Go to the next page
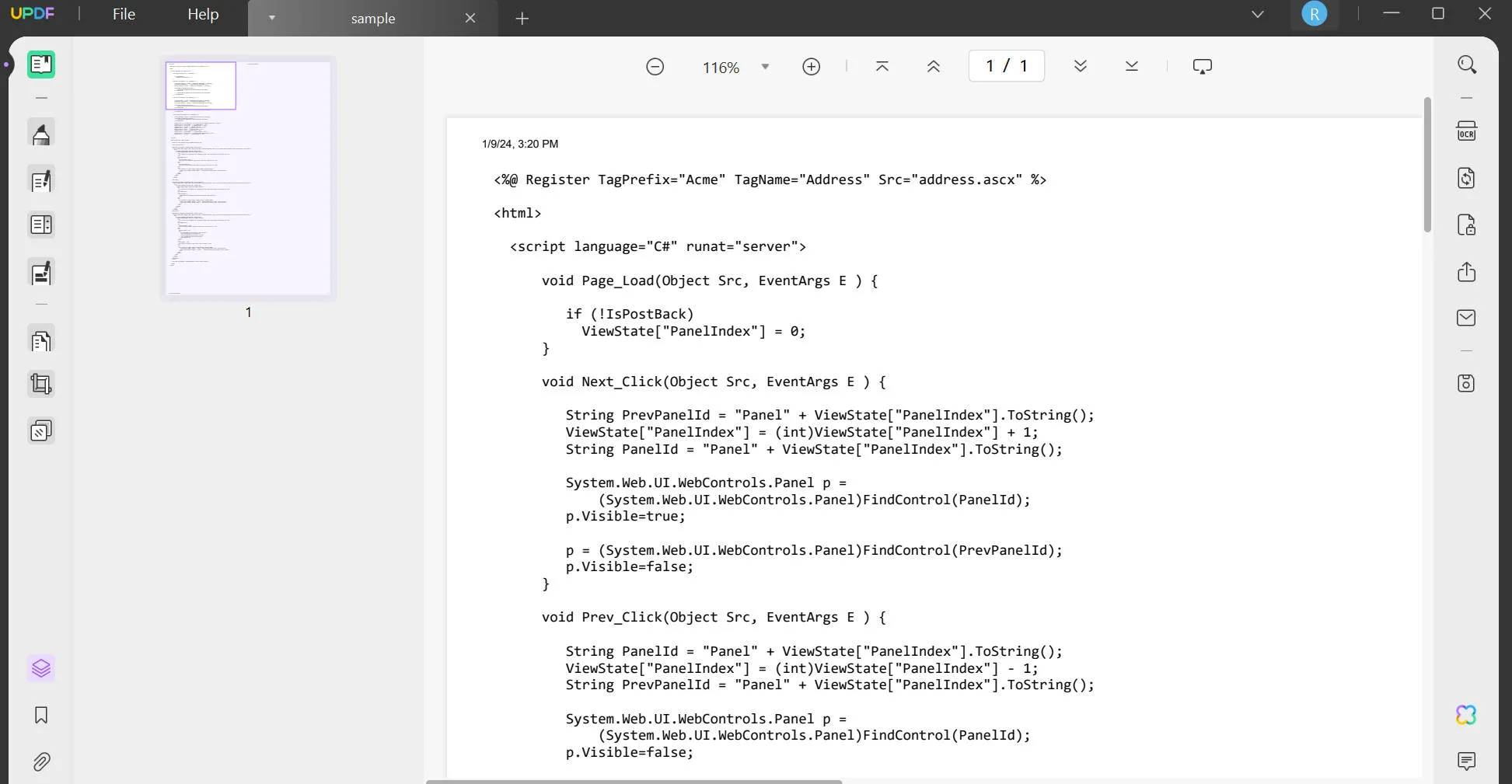Image resolution: width=1512 pixels, height=784 pixels. point(1081,67)
